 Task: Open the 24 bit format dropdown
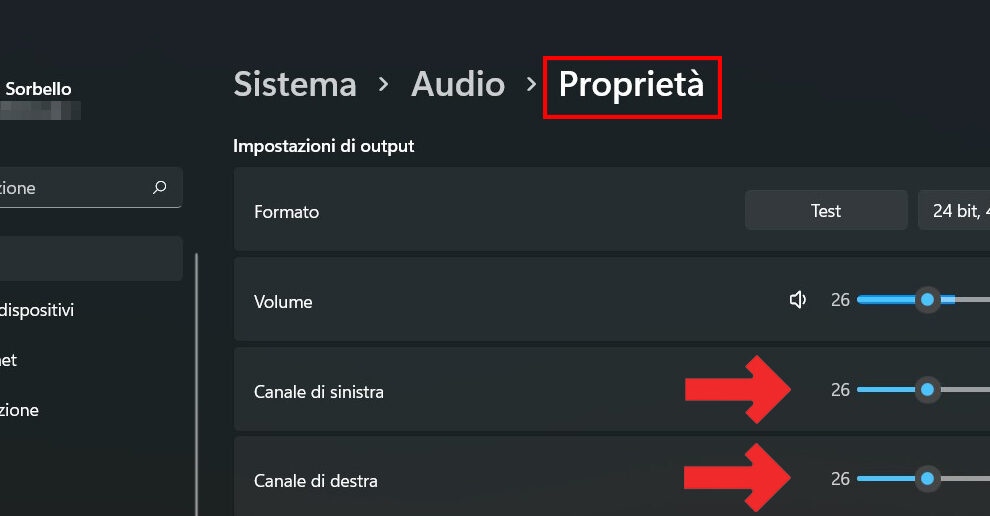955,211
